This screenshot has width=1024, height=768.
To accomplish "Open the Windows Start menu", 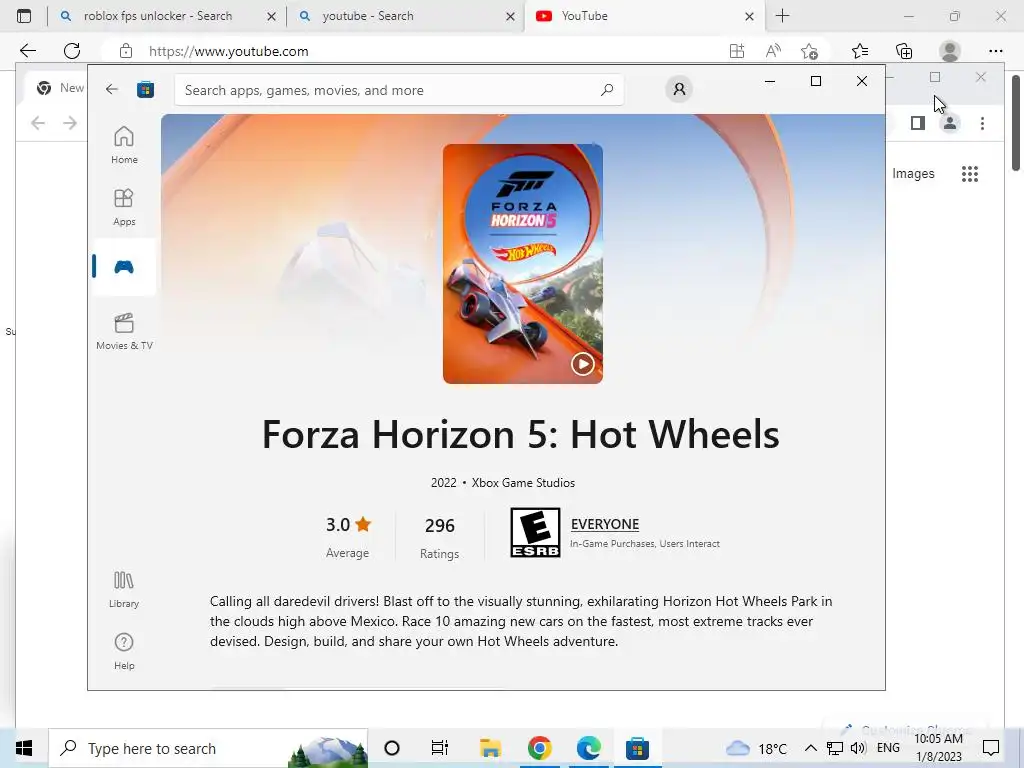I will click(24, 748).
